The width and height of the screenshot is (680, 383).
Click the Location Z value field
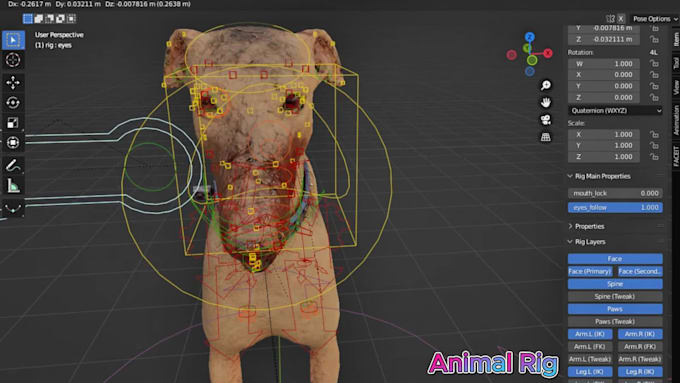tap(604, 39)
